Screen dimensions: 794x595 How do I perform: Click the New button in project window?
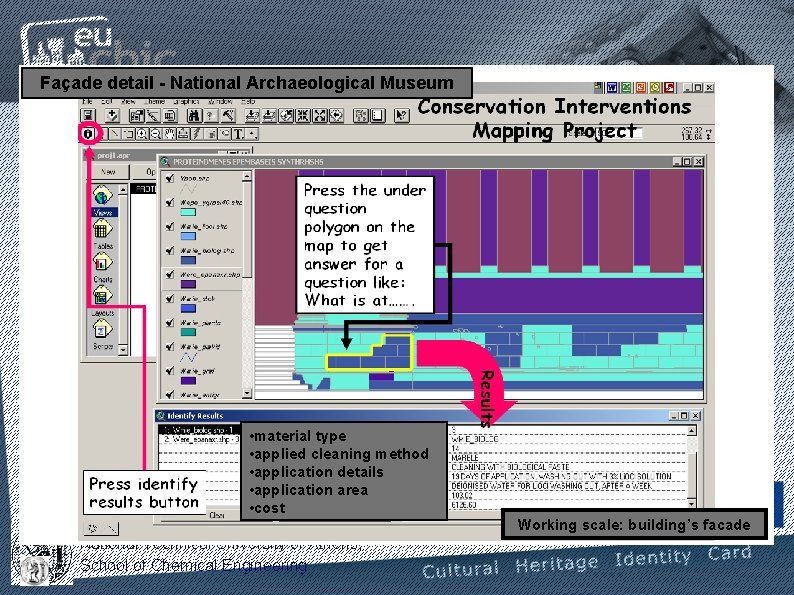pos(108,172)
